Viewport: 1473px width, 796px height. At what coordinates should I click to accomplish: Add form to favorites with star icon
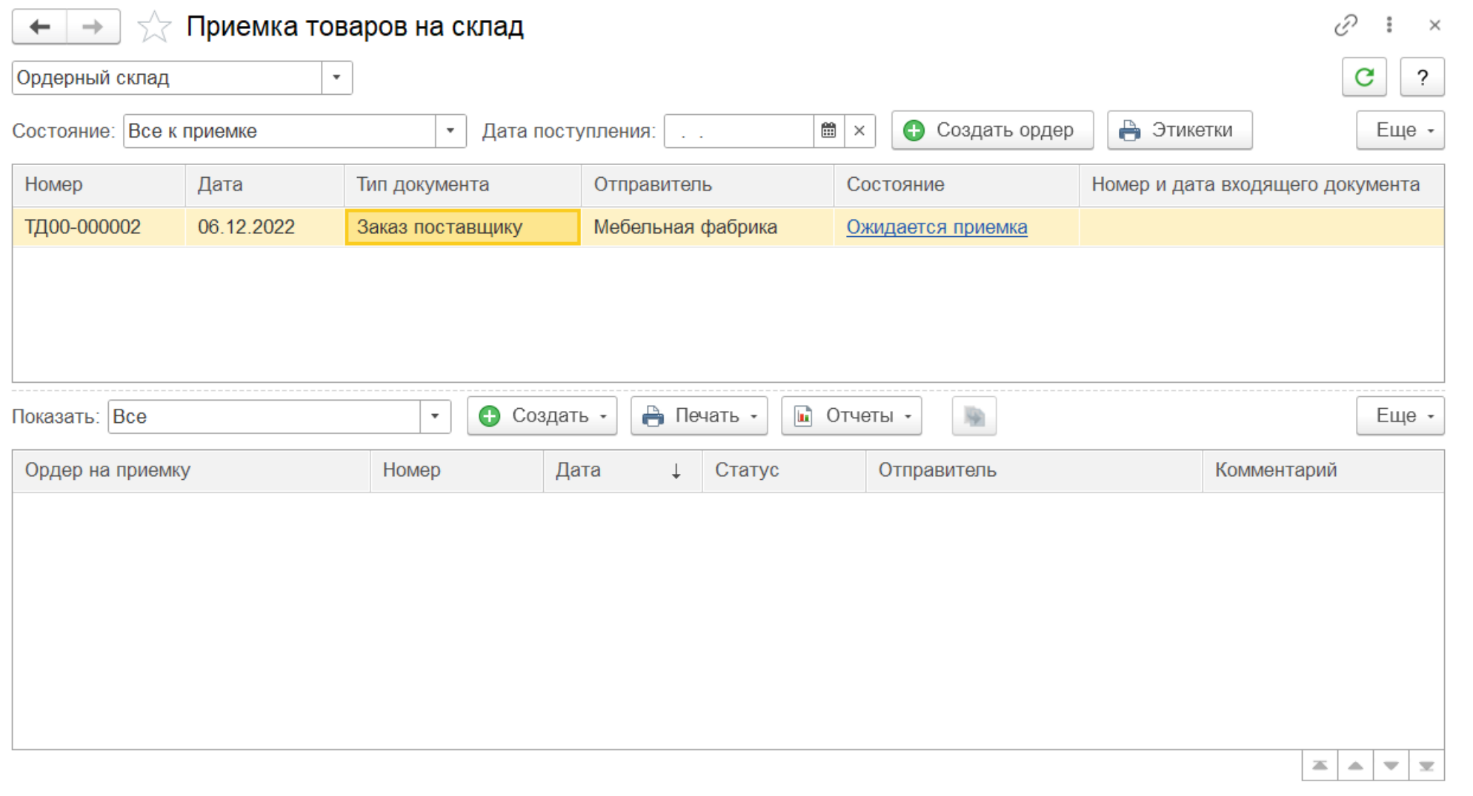(x=154, y=27)
